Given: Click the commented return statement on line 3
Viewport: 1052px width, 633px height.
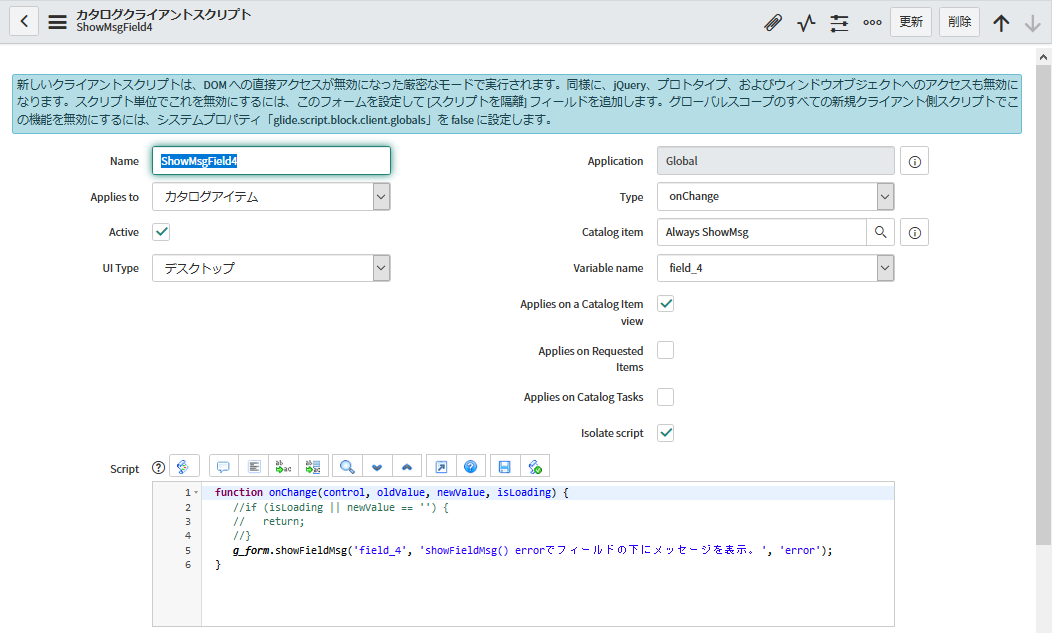Looking at the screenshot, I should [268, 522].
